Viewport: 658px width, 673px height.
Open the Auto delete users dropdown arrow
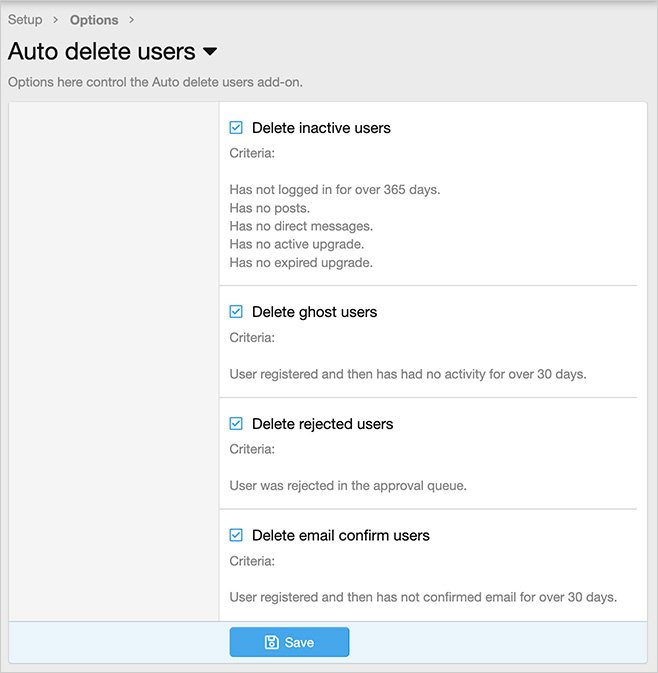[210, 52]
